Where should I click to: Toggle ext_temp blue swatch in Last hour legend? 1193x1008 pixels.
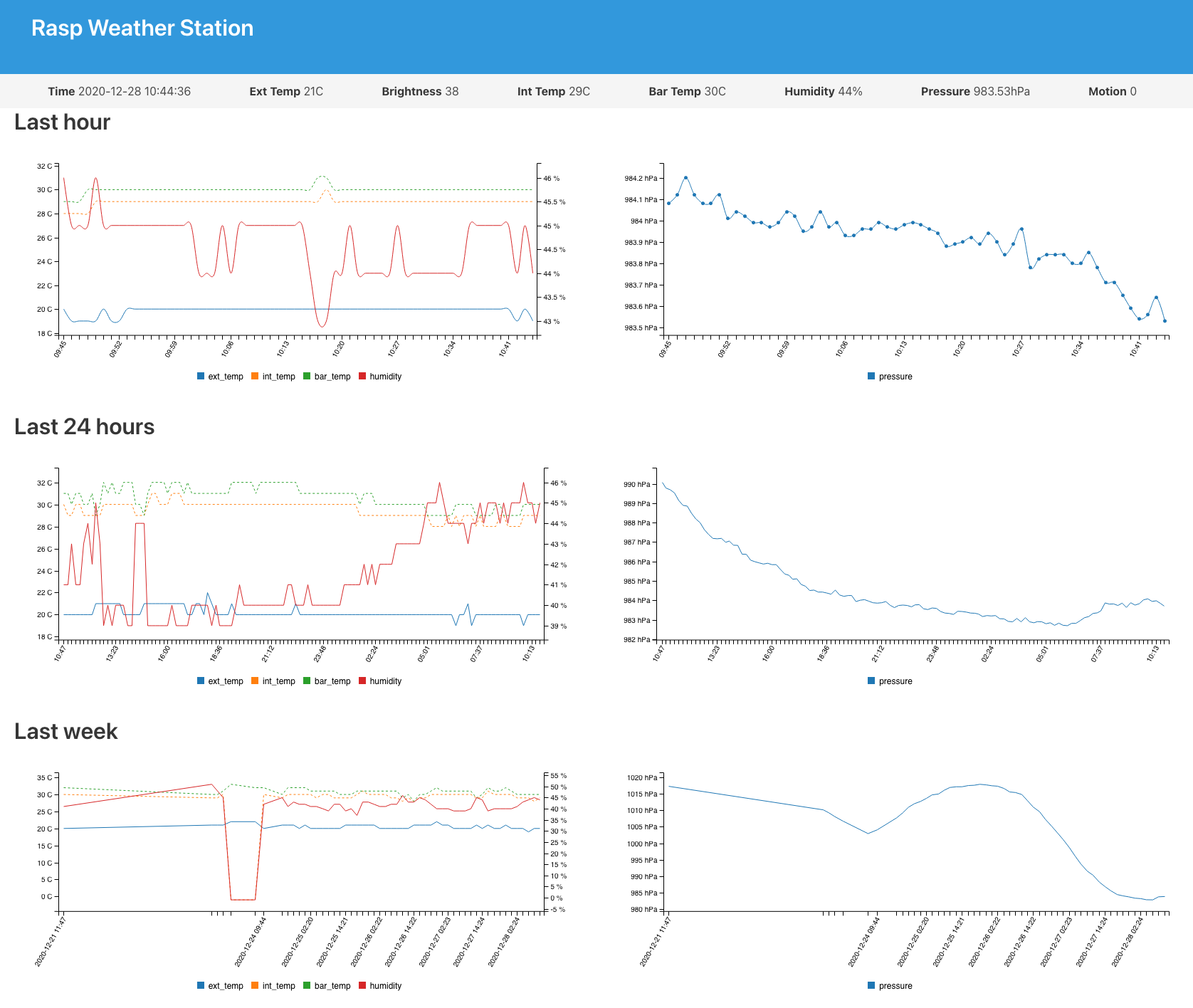pyautogui.click(x=201, y=376)
